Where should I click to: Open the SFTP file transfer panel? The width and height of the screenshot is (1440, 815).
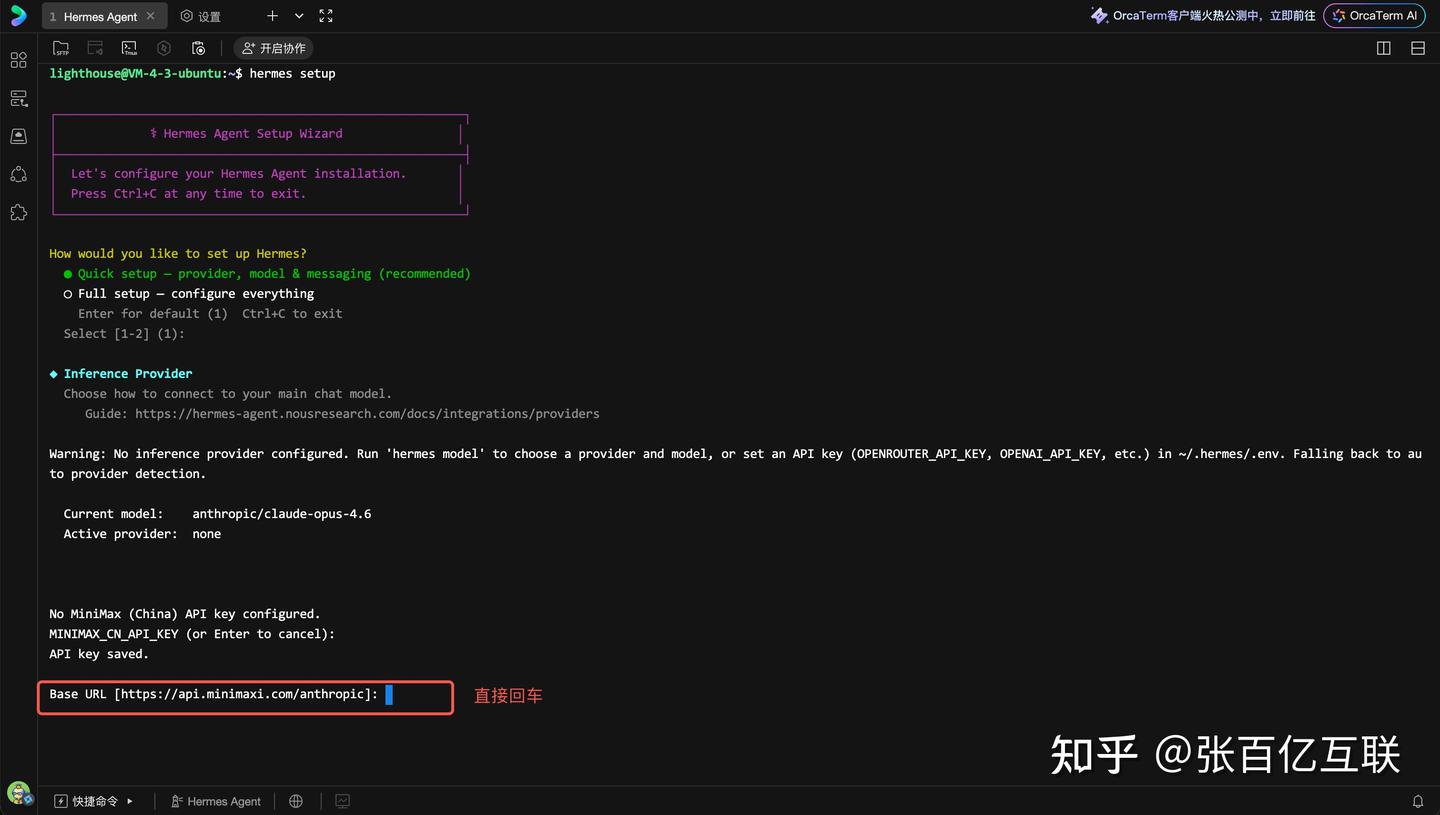point(61,47)
